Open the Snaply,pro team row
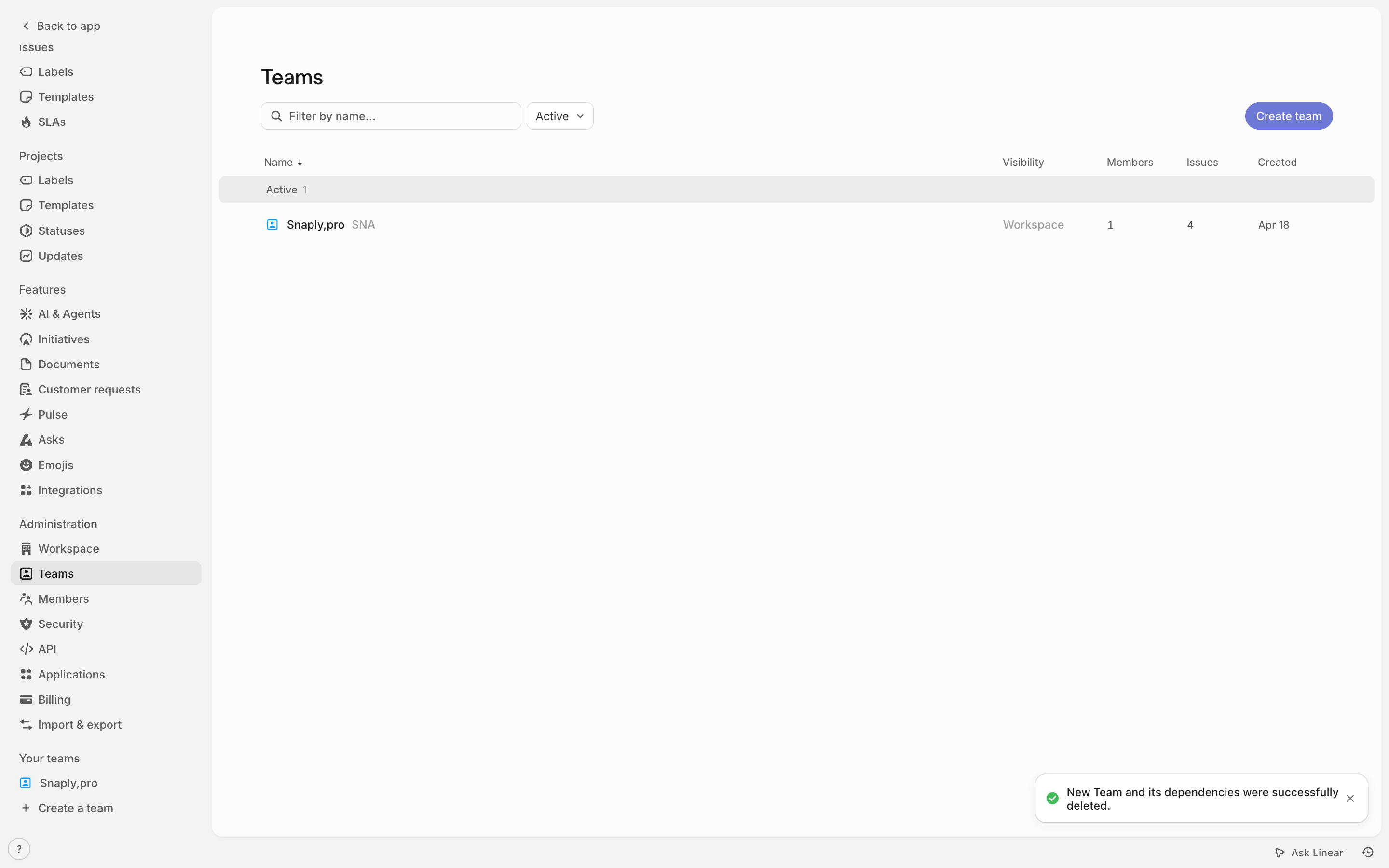This screenshot has height=868, width=1389. [796, 224]
